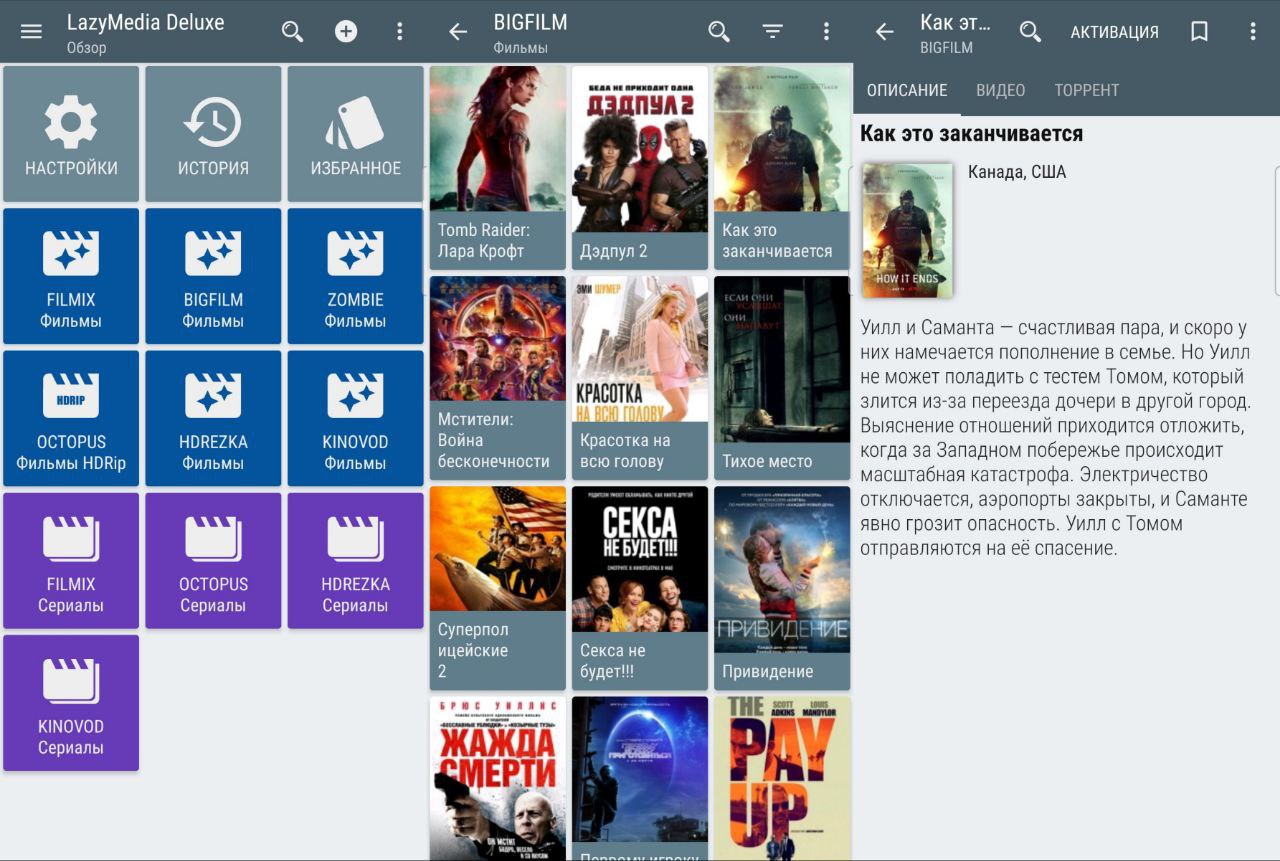Open filter options for BIGFILM
Viewport: 1280px width, 861px height.
click(x=773, y=31)
